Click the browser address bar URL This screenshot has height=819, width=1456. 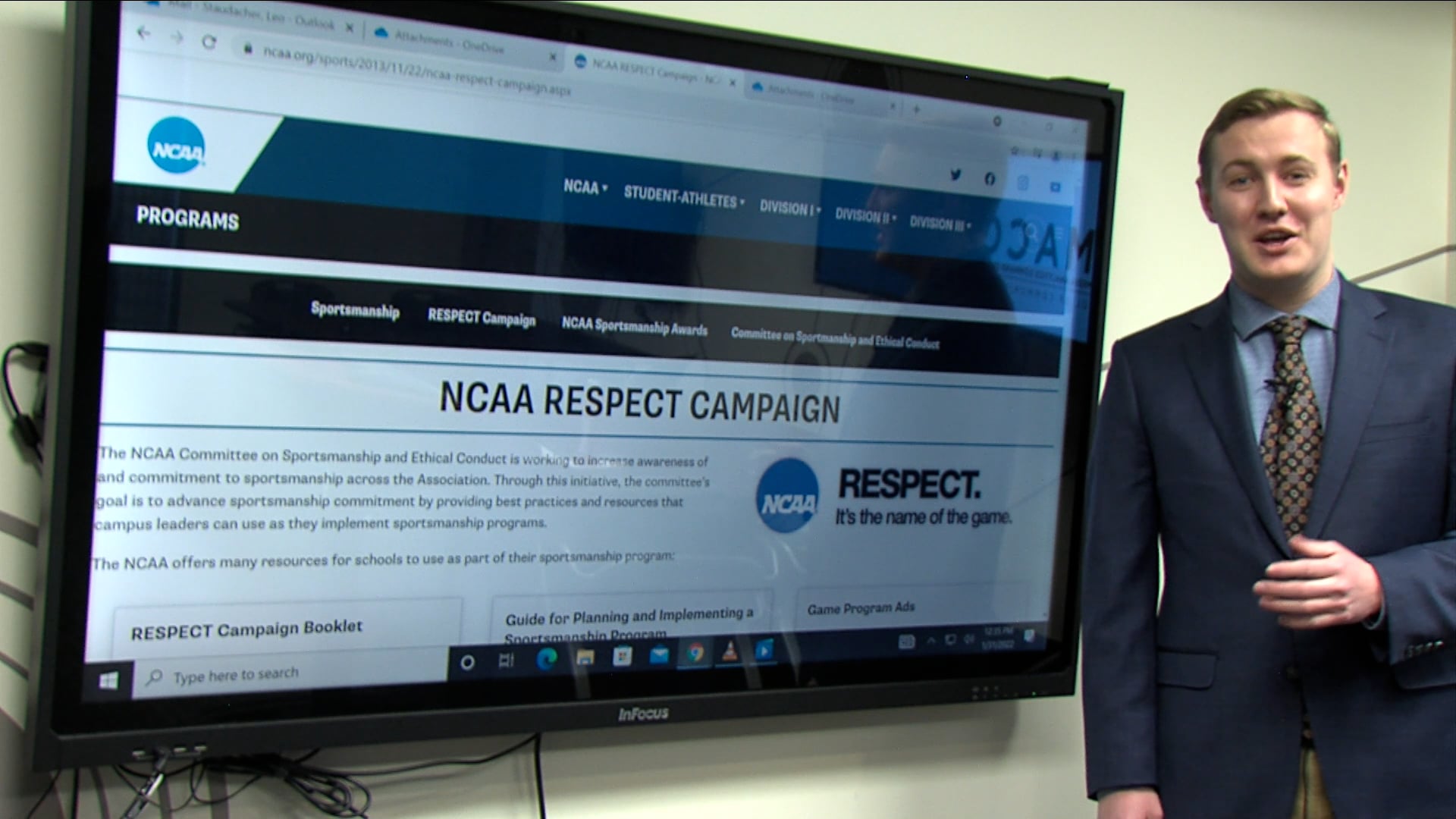click(x=417, y=71)
